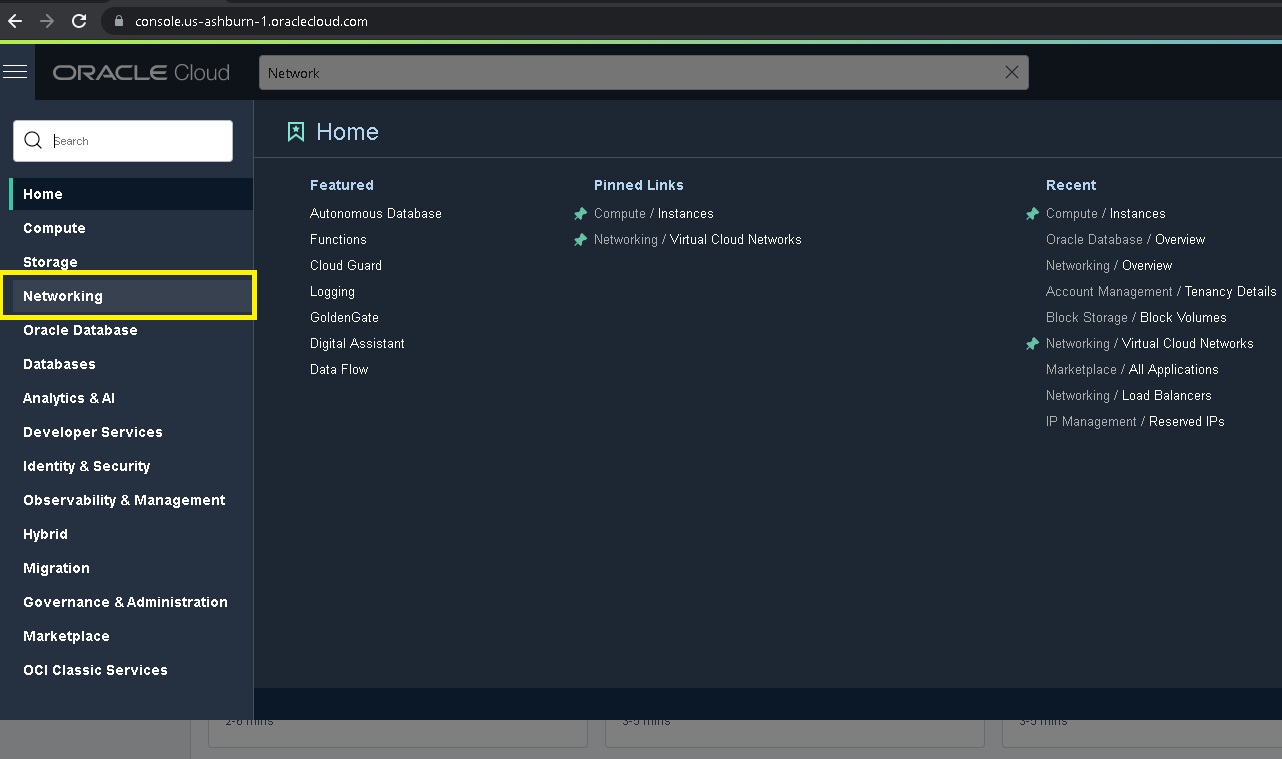Click the Home bookmark icon
Viewport: 1282px width, 759px height.
pyautogui.click(x=296, y=132)
